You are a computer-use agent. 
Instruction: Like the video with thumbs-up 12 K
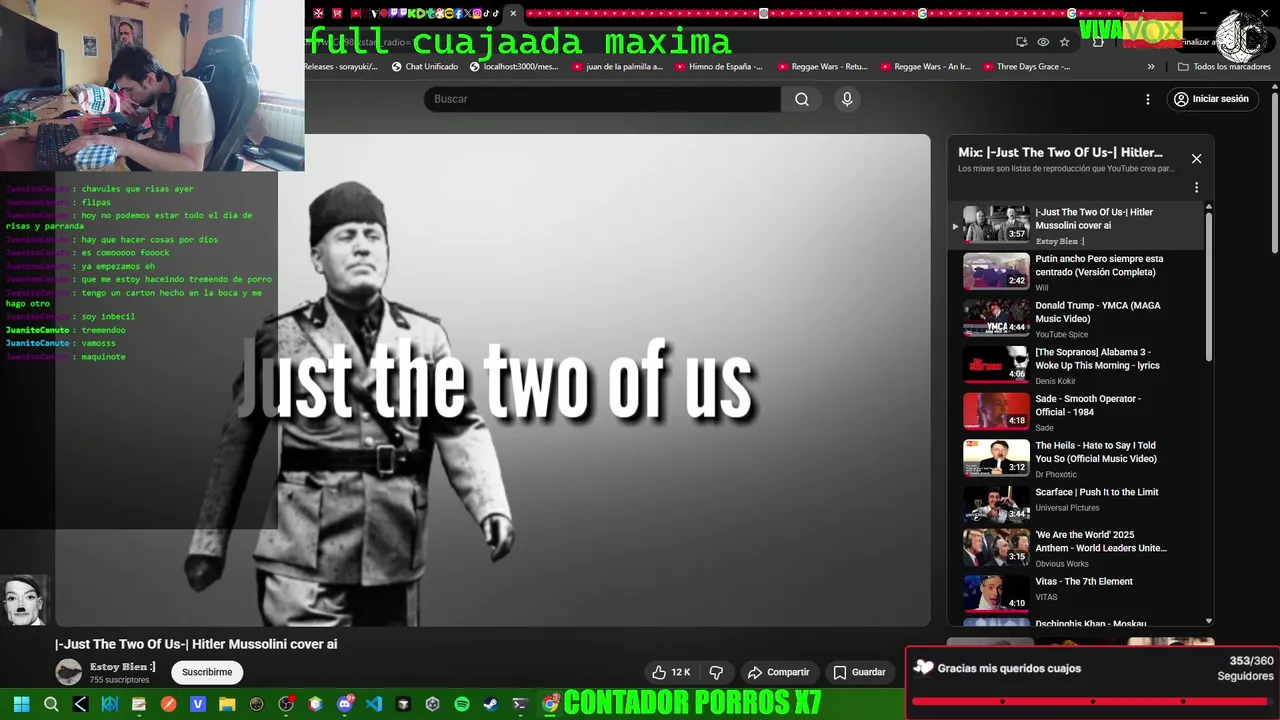[670, 672]
